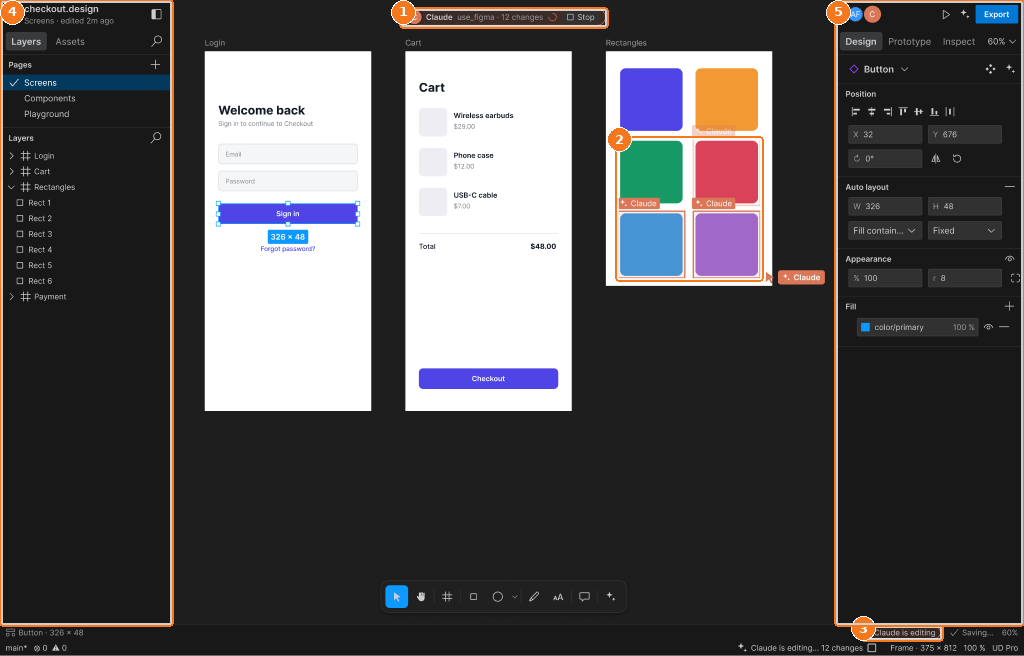
Task: Expand the Payment frame layer
Action: [12, 297]
